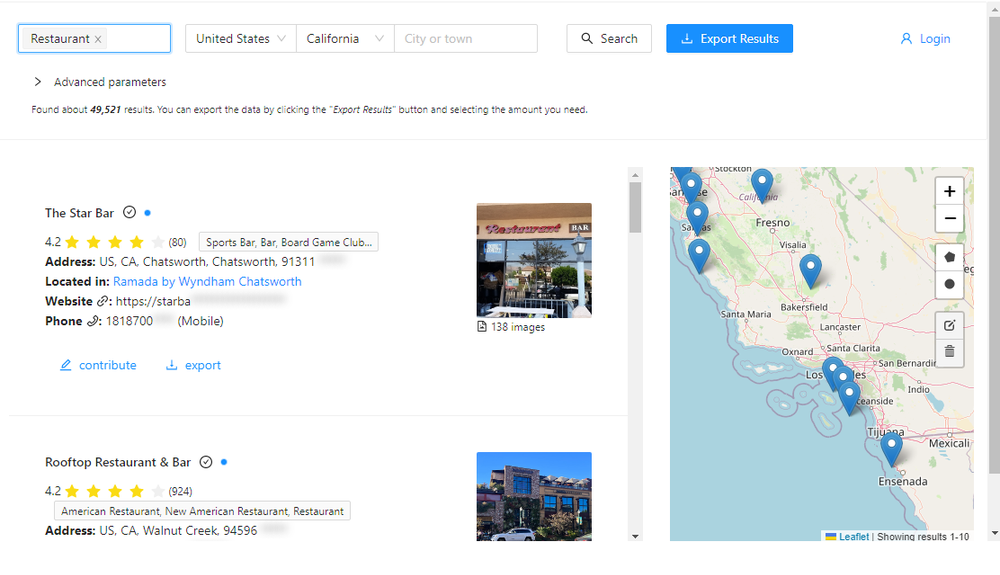Open the Login link

[925, 39]
